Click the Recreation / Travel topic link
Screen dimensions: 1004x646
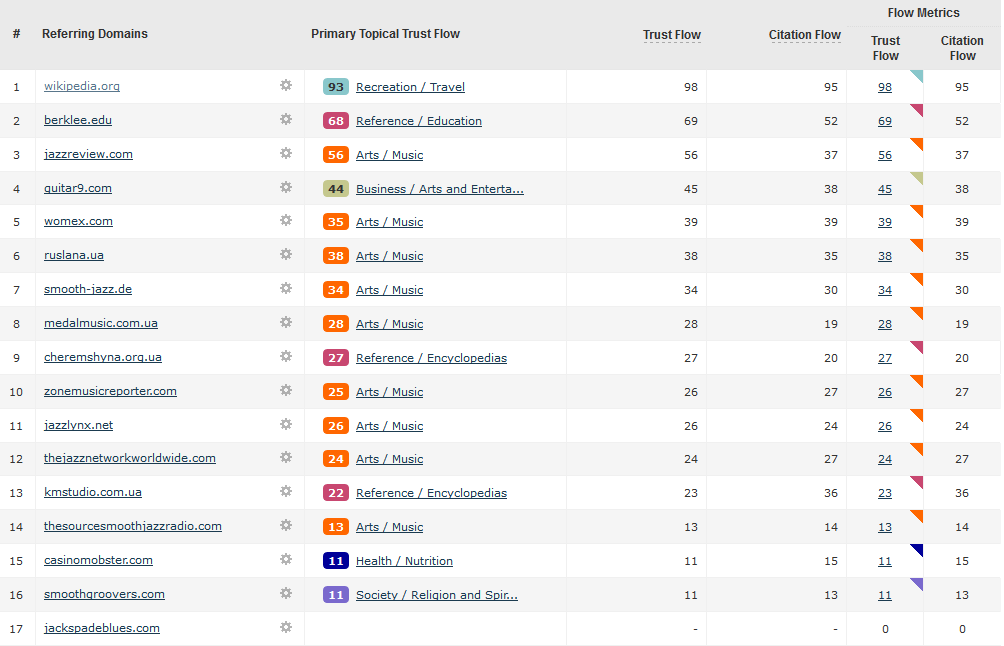point(410,87)
